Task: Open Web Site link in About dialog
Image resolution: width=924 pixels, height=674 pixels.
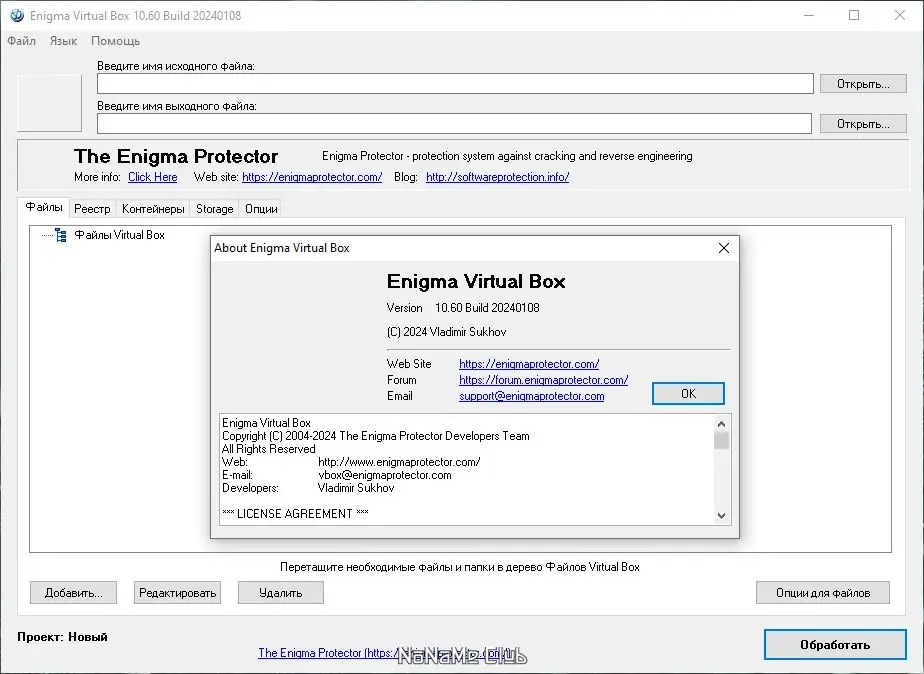Action: pos(529,364)
